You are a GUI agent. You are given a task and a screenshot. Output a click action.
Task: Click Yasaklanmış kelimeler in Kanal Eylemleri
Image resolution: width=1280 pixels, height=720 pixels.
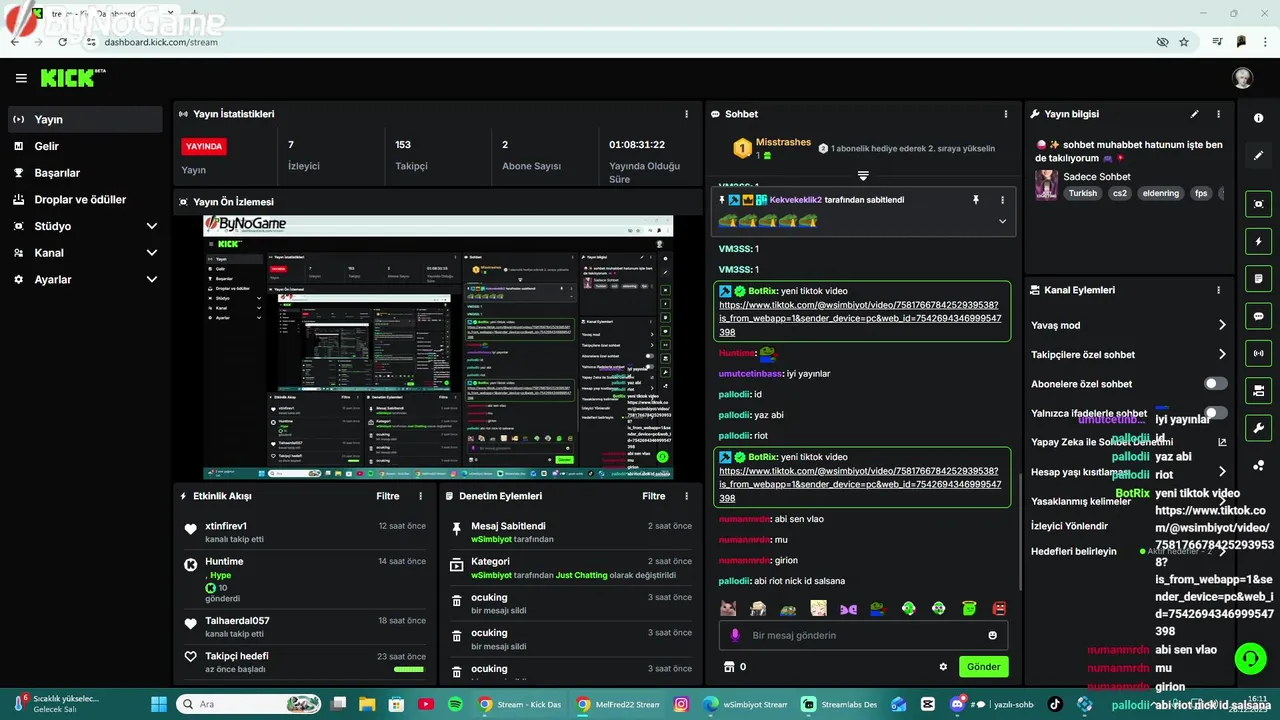tap(1080, 501)
